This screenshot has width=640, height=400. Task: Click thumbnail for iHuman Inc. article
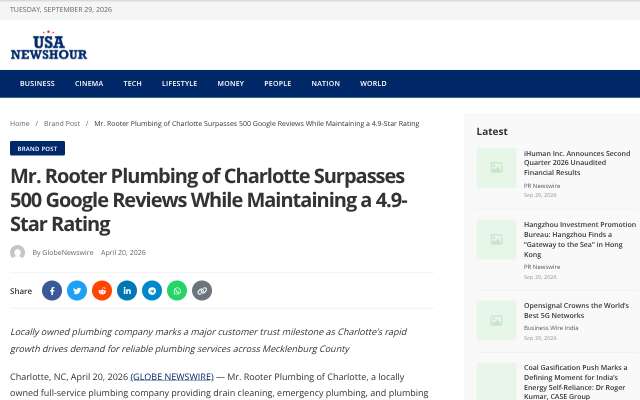click(x=496, y=168)
